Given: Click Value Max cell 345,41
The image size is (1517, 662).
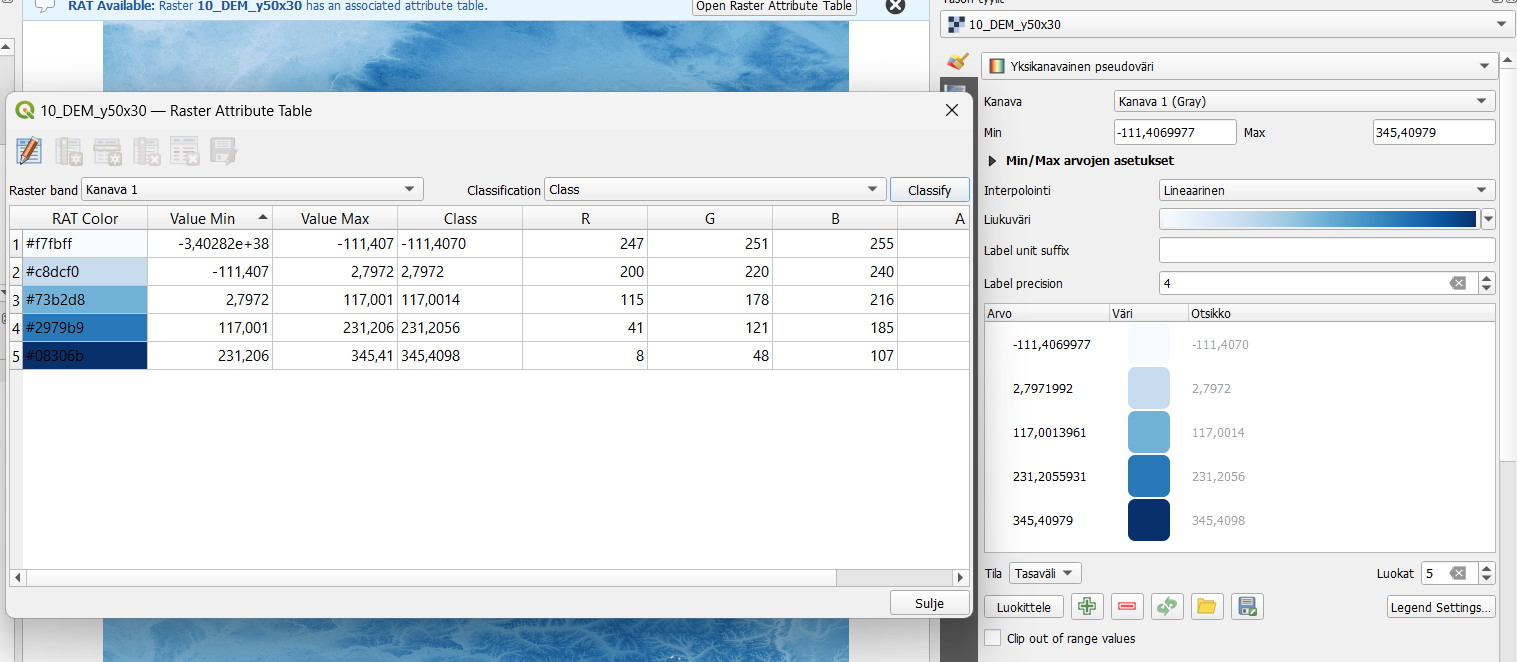Looking at the screenshot, I should (x=335, y=355).
